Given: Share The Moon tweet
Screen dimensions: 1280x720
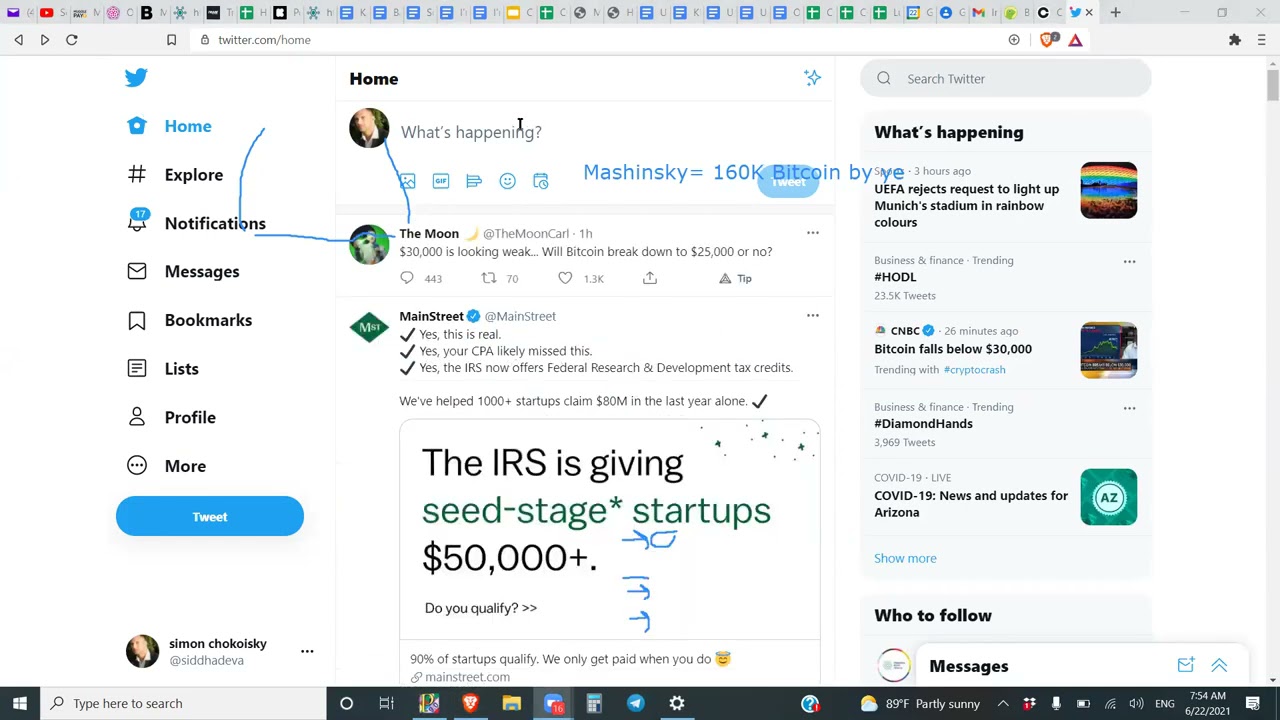Looking at the screenshot, I should click(650, 278).
